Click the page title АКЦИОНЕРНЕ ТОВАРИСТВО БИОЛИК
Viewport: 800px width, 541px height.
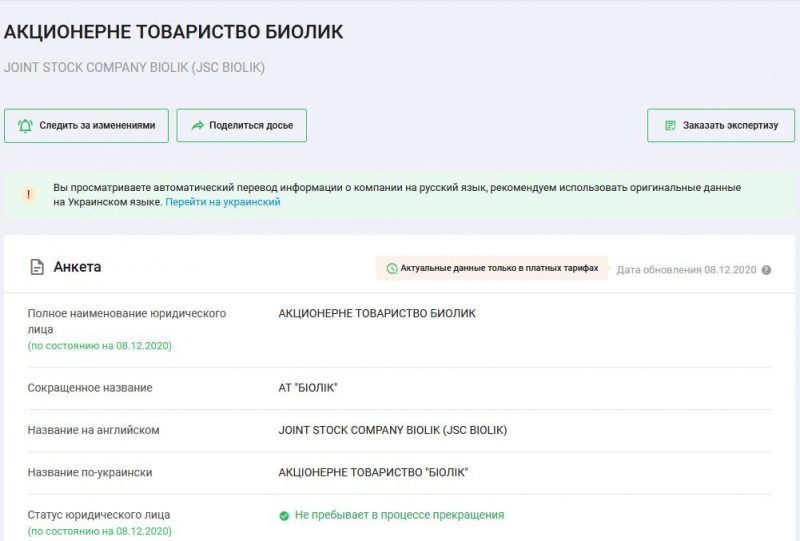pyautogui.click(x=174, y=32)
